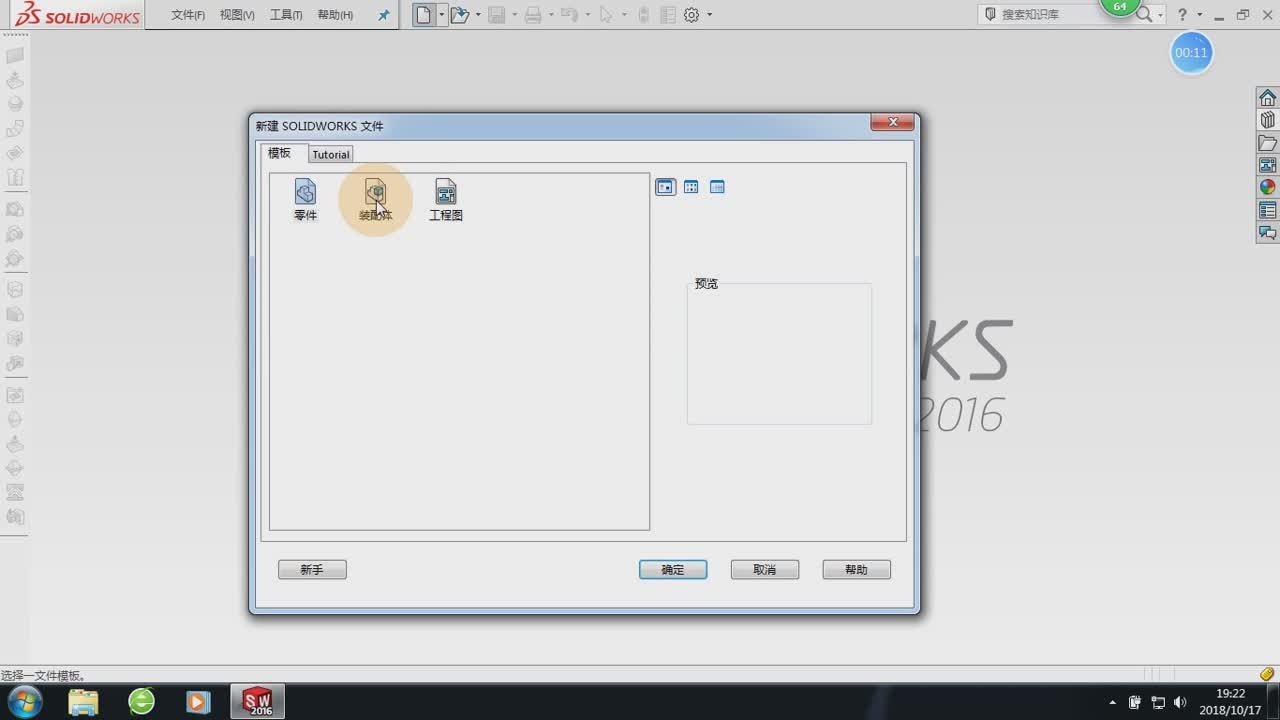Open the View Palette task pane
This screenshot has width=1280, height=720.
coord(1267,165)
